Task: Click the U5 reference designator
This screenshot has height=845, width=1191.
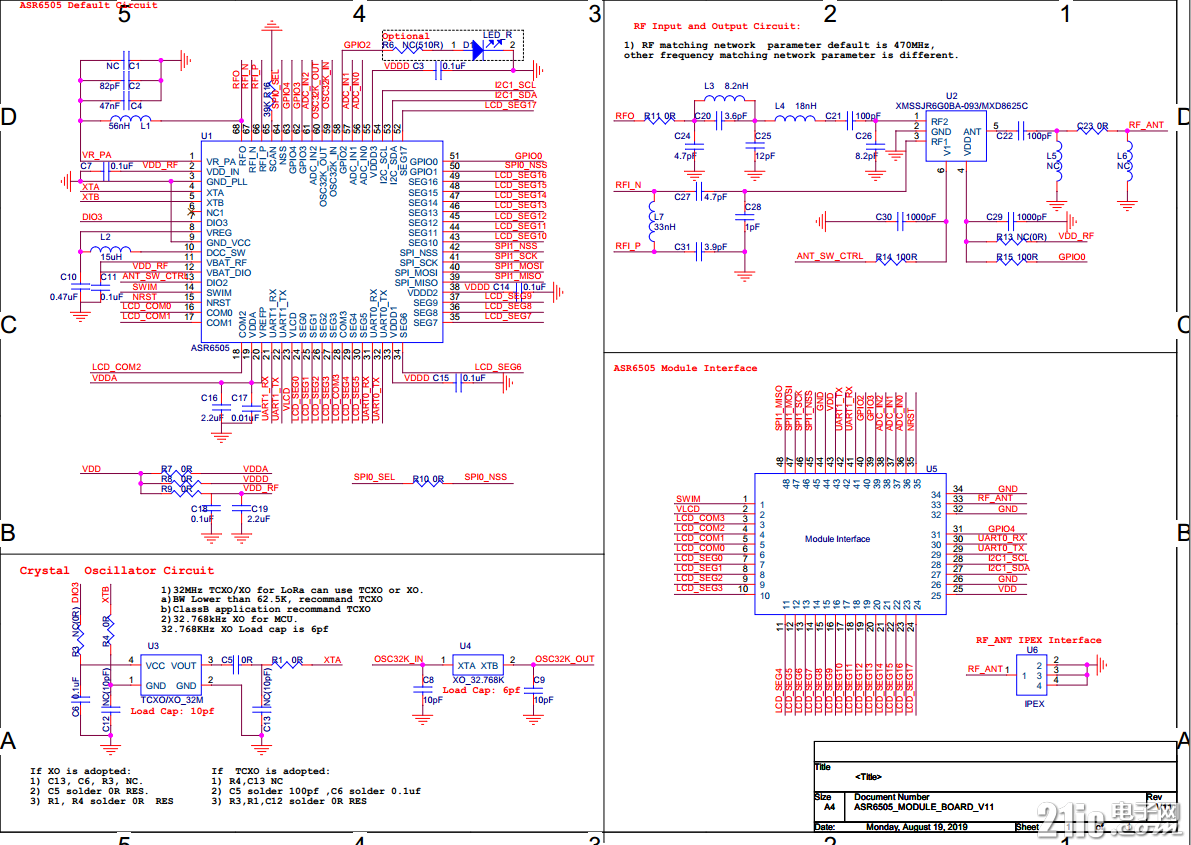Action: pyautogui.click(x=933, y=470)
